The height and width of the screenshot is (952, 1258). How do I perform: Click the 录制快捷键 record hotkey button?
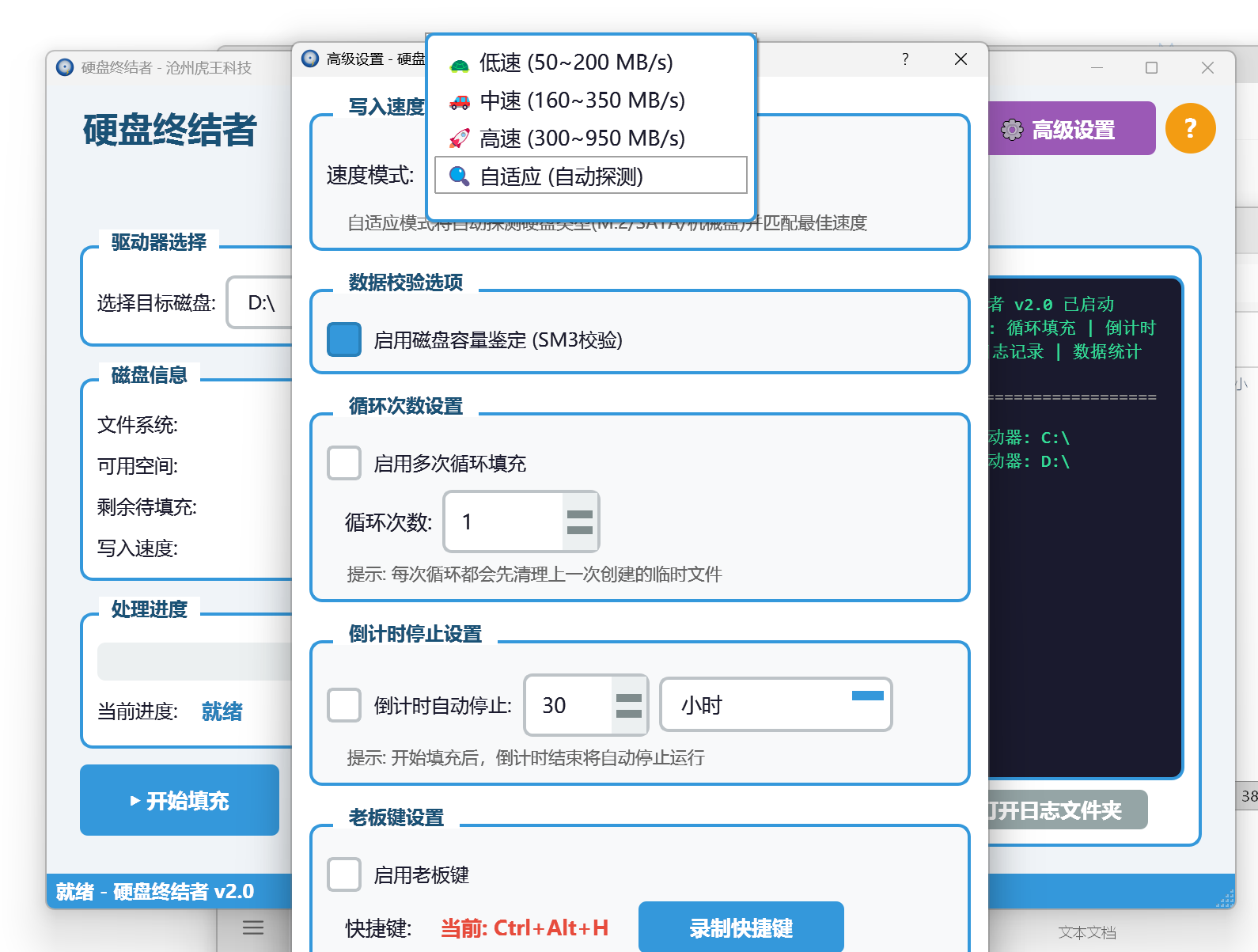pyautogui.click(x=741, y=927)
